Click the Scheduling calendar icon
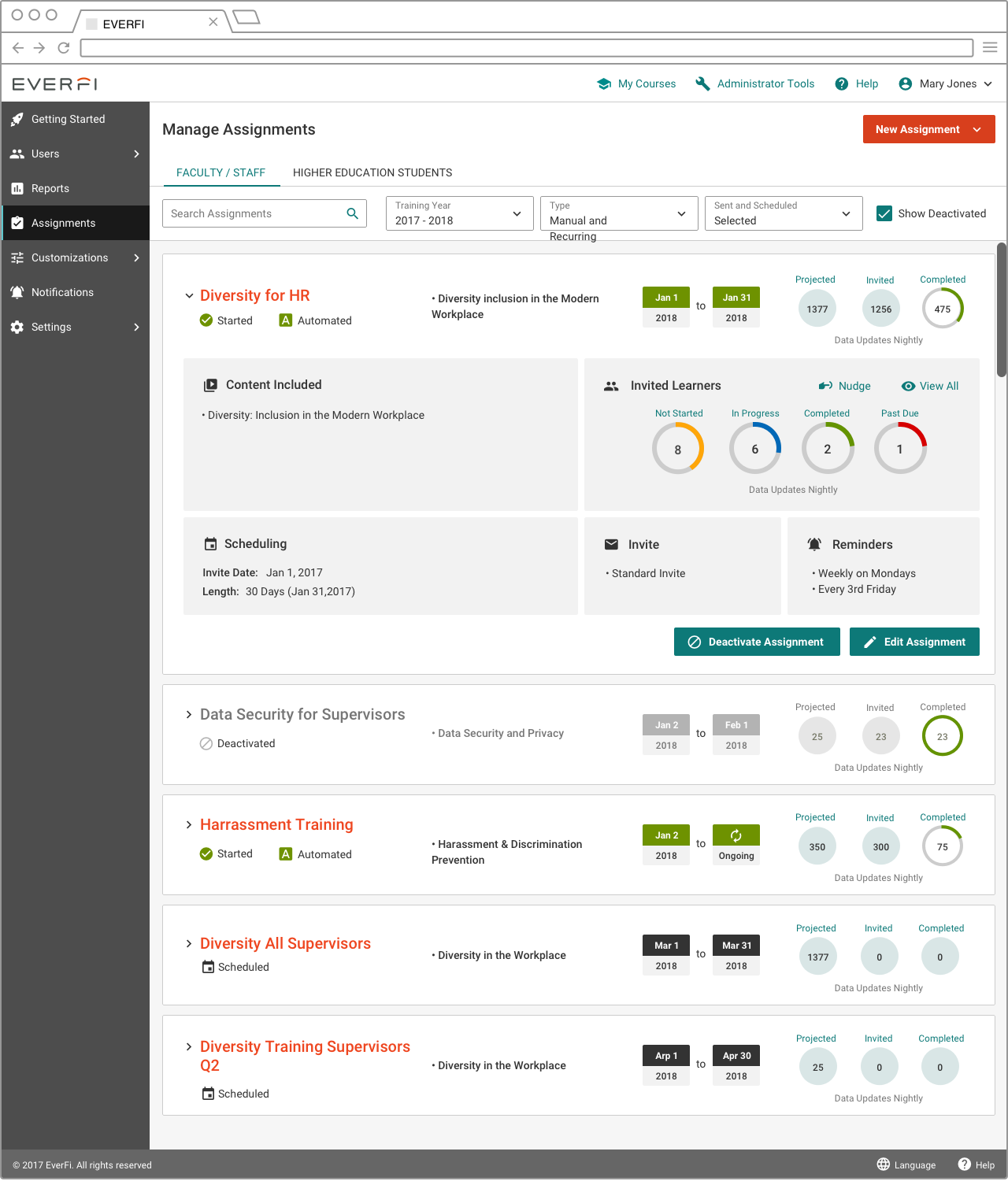Viewport: 1008px width, 1181px height. click(x=210, y=544)
